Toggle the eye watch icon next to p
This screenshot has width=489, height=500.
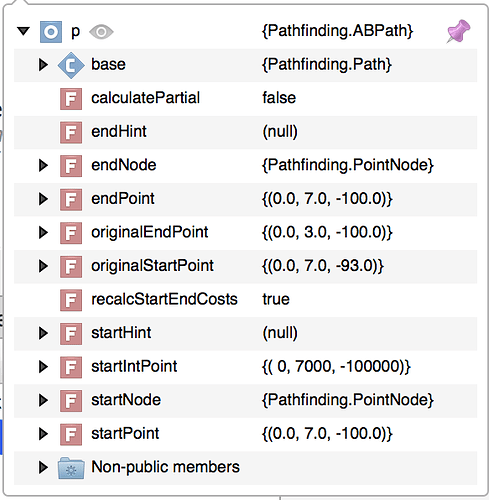[x=101, y=32]
